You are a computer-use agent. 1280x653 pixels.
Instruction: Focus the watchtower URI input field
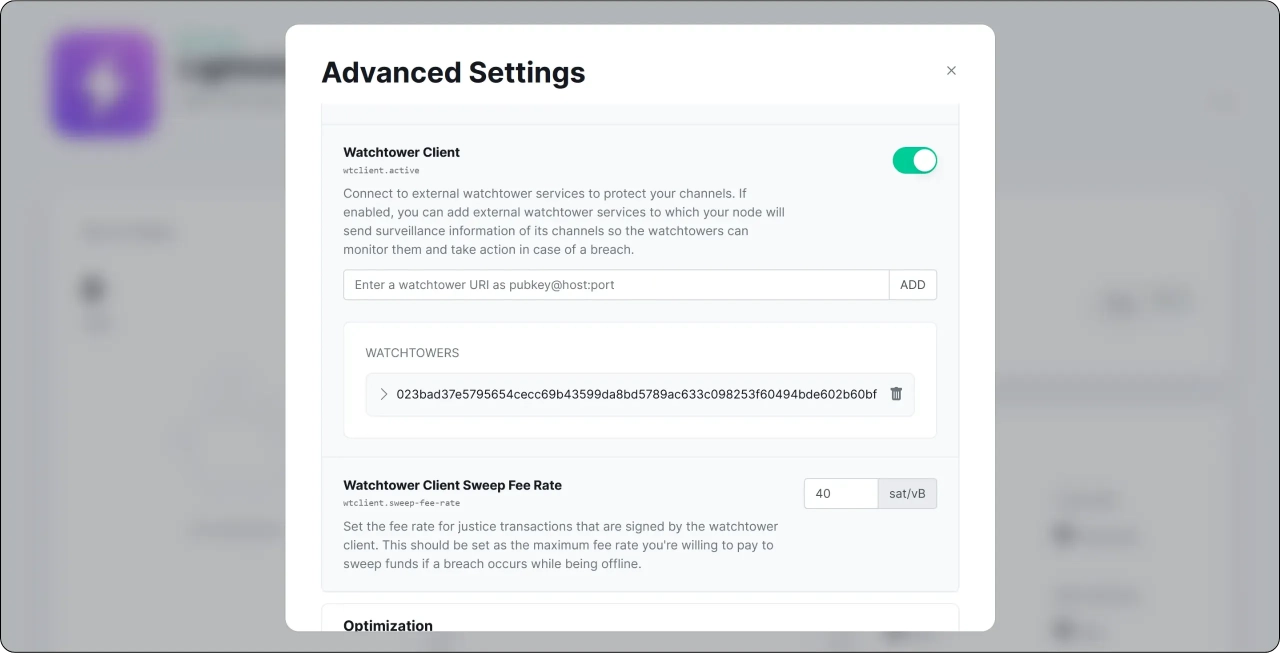[x=616, y=285]
